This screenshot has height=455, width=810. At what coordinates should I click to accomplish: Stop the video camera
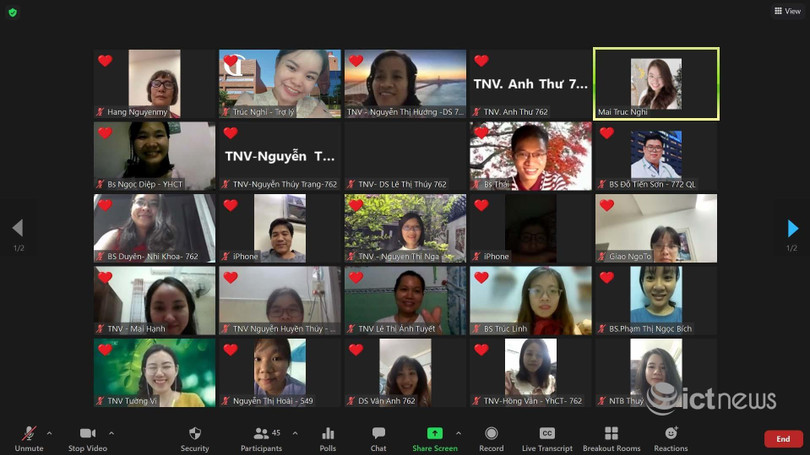pyautogui.click(x=87, y=438)
